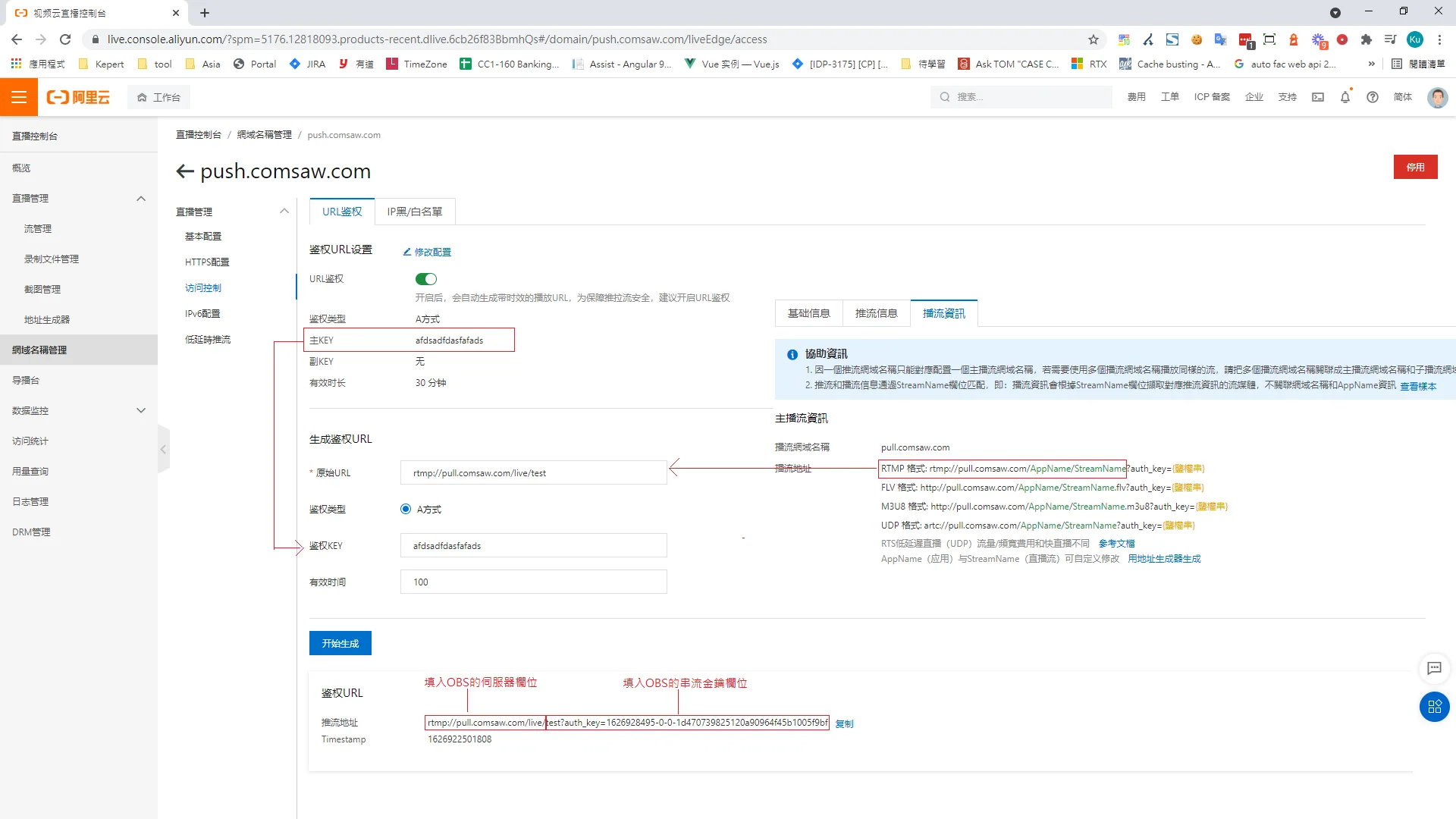This screenshot has width=1456, height=819.
Task: Bookmark page with the star icon
Action: [x=1094, y=39]
